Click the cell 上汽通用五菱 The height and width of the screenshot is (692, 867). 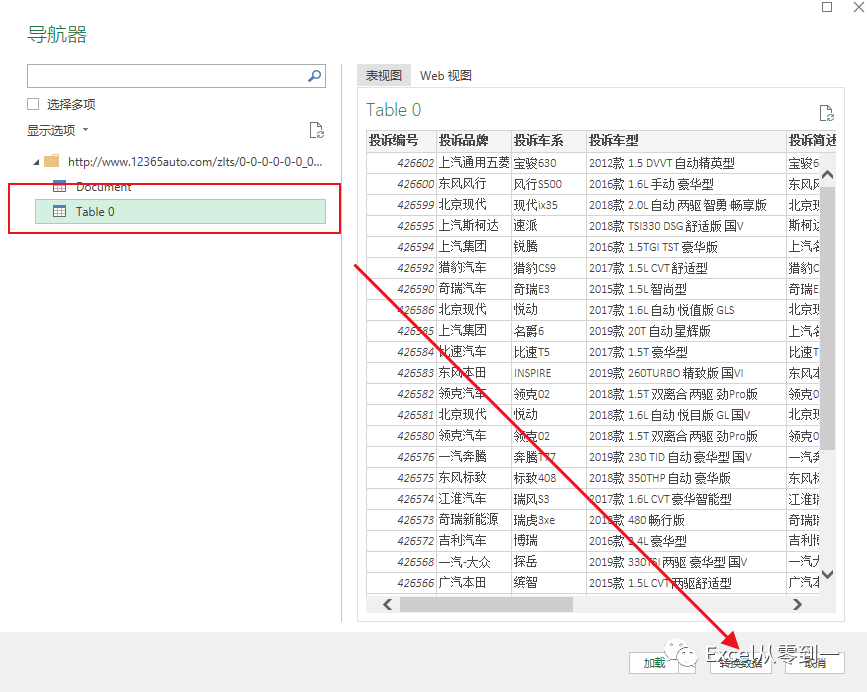tap(474, 163)
